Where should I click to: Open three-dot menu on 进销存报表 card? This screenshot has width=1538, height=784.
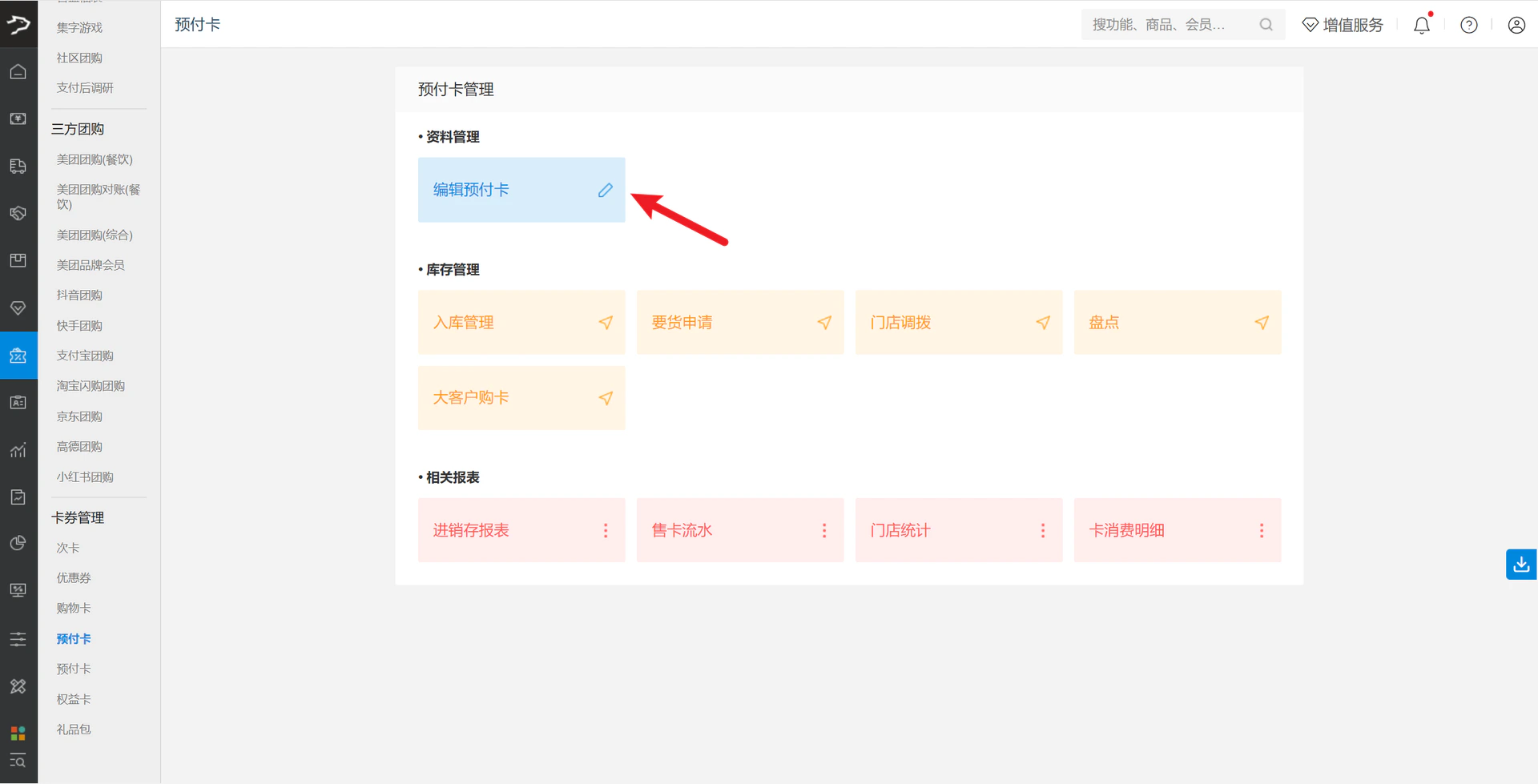pos(606,530)
